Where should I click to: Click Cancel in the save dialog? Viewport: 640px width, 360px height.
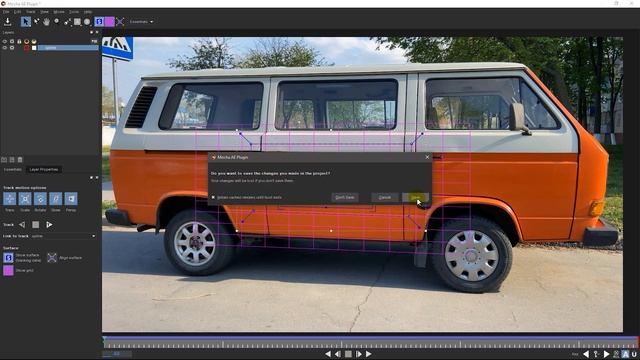pos(384,198)
